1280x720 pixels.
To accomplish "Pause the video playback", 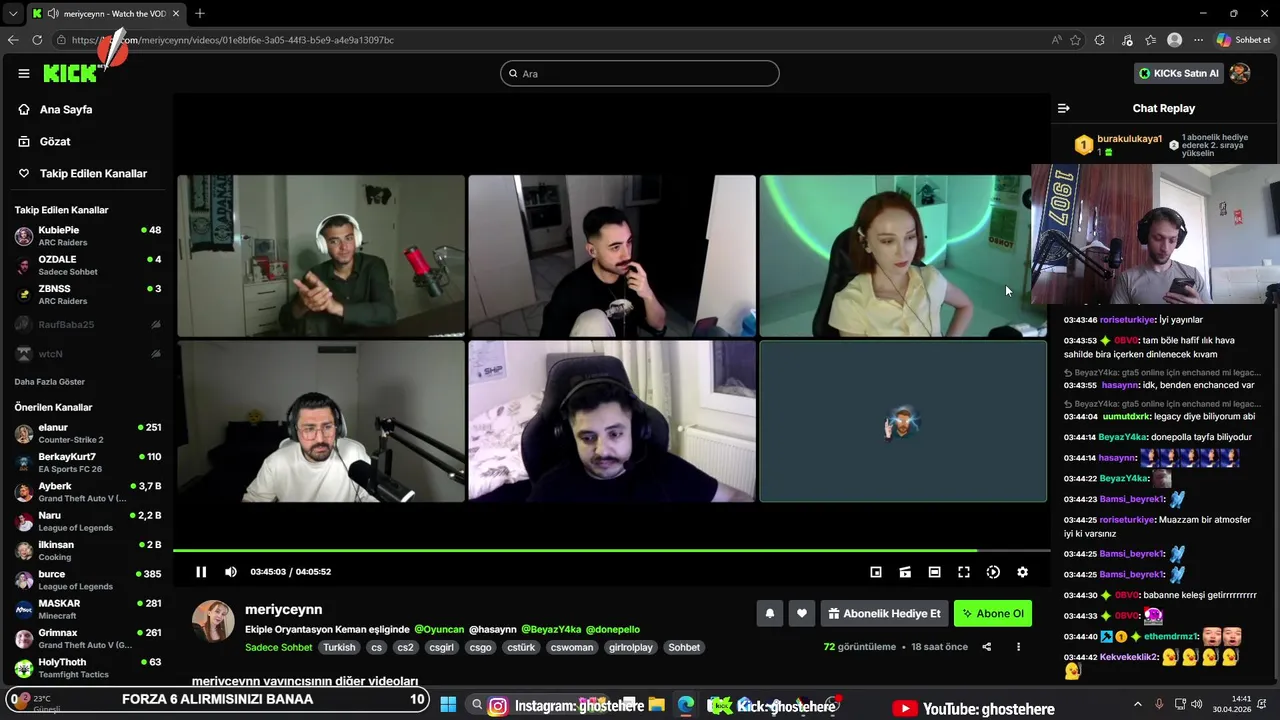I will click(x=201, y=572).
